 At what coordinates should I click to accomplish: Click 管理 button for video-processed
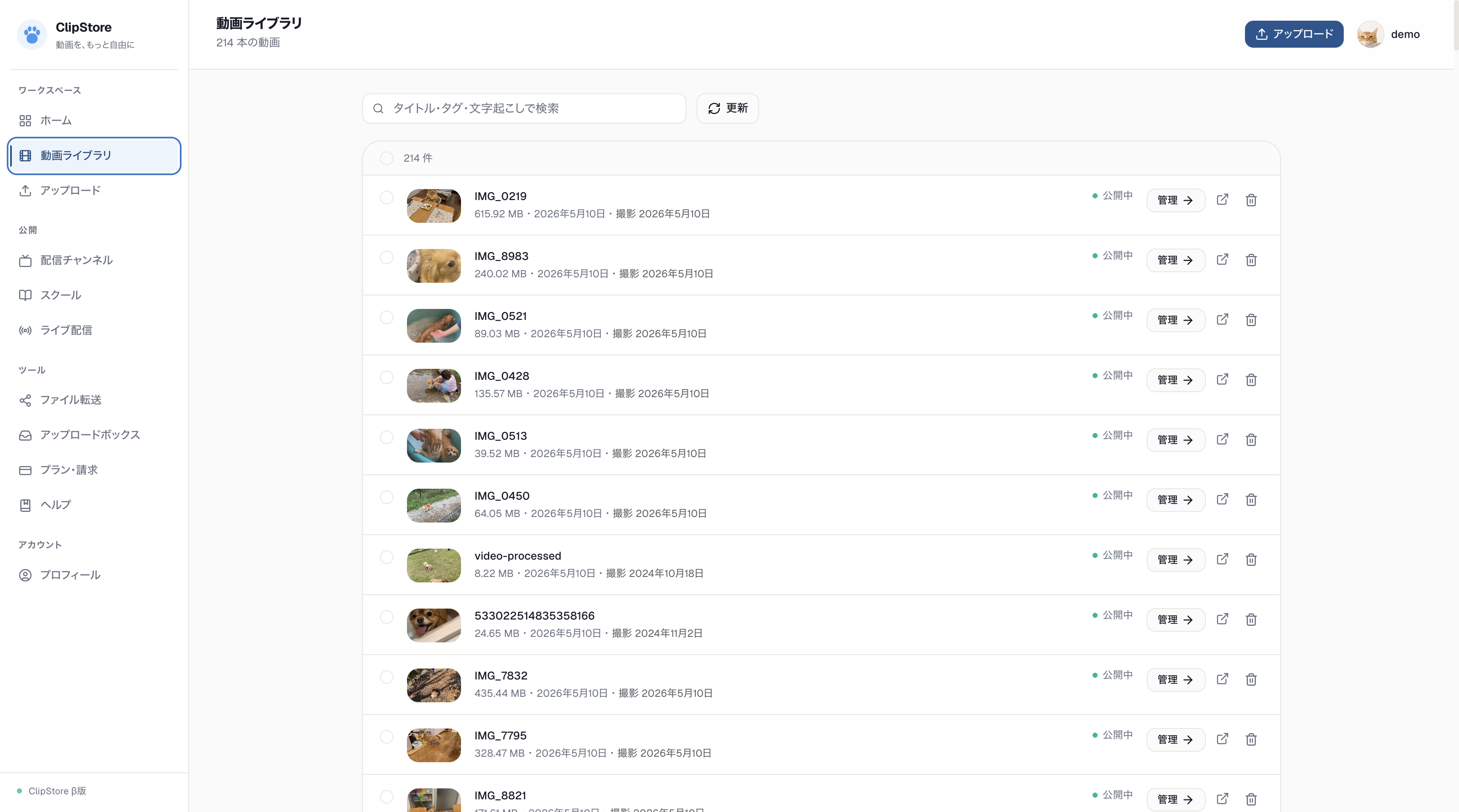(1175, 560)
